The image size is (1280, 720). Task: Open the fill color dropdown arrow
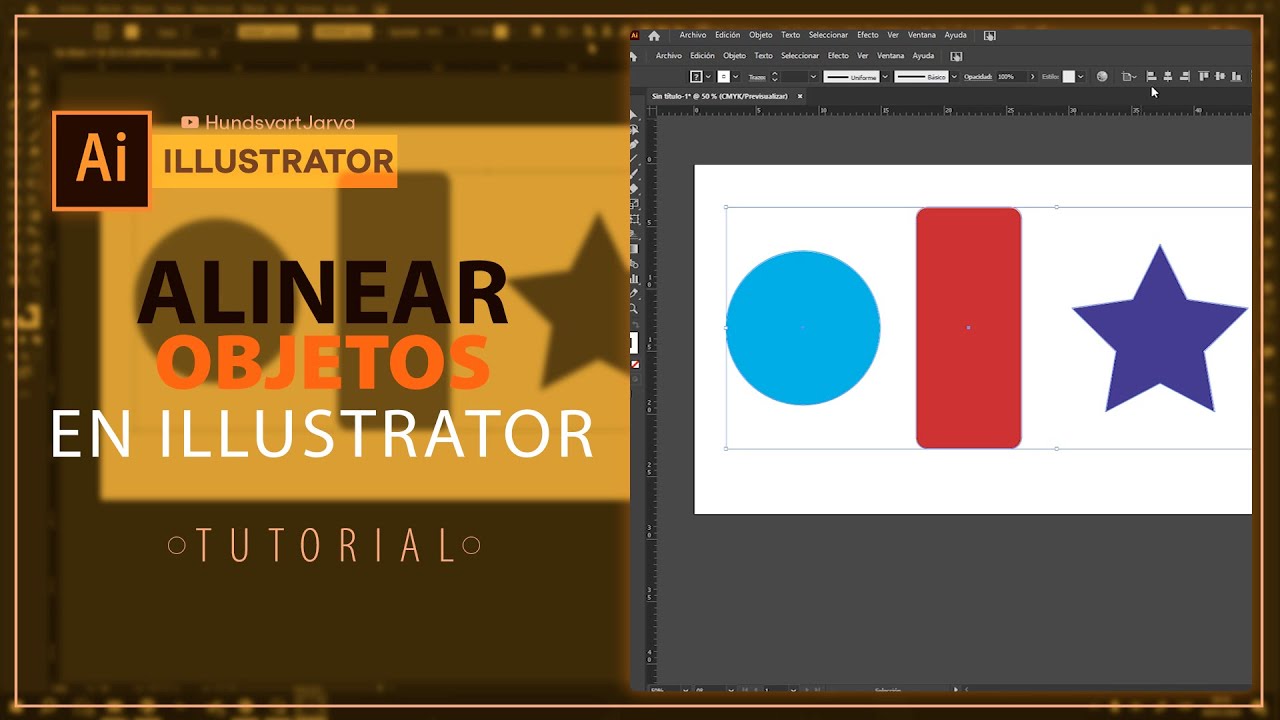coord(708,76)
